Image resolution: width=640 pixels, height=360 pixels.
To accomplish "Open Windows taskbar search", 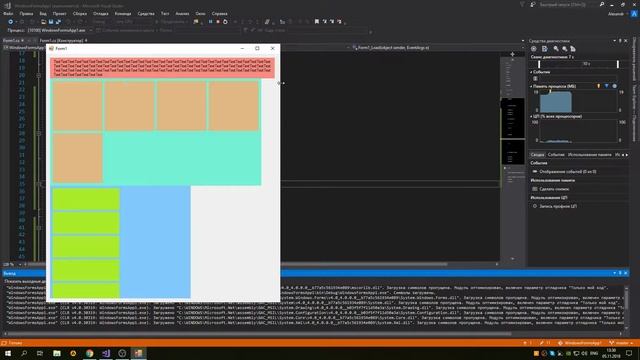I will point(24,353).
